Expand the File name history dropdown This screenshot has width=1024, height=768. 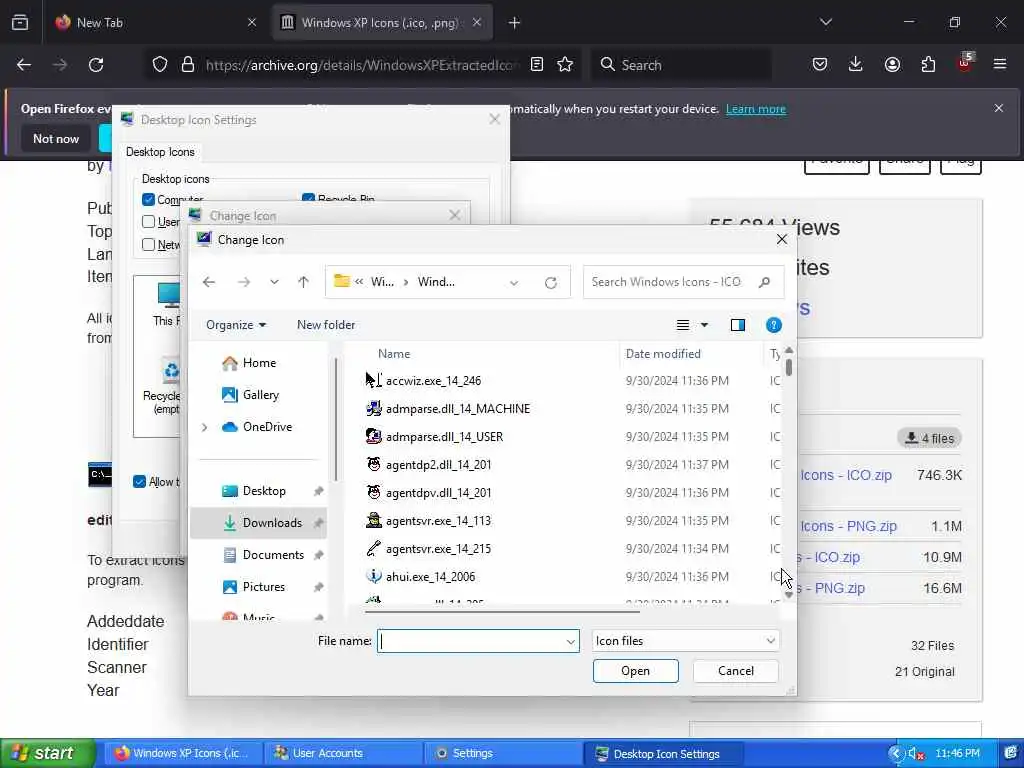click(570, 641)
